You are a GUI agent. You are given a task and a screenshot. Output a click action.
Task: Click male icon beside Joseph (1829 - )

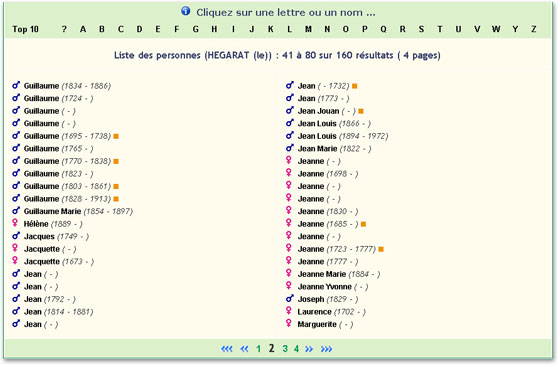pyautogui.click(x=290, y=298)
